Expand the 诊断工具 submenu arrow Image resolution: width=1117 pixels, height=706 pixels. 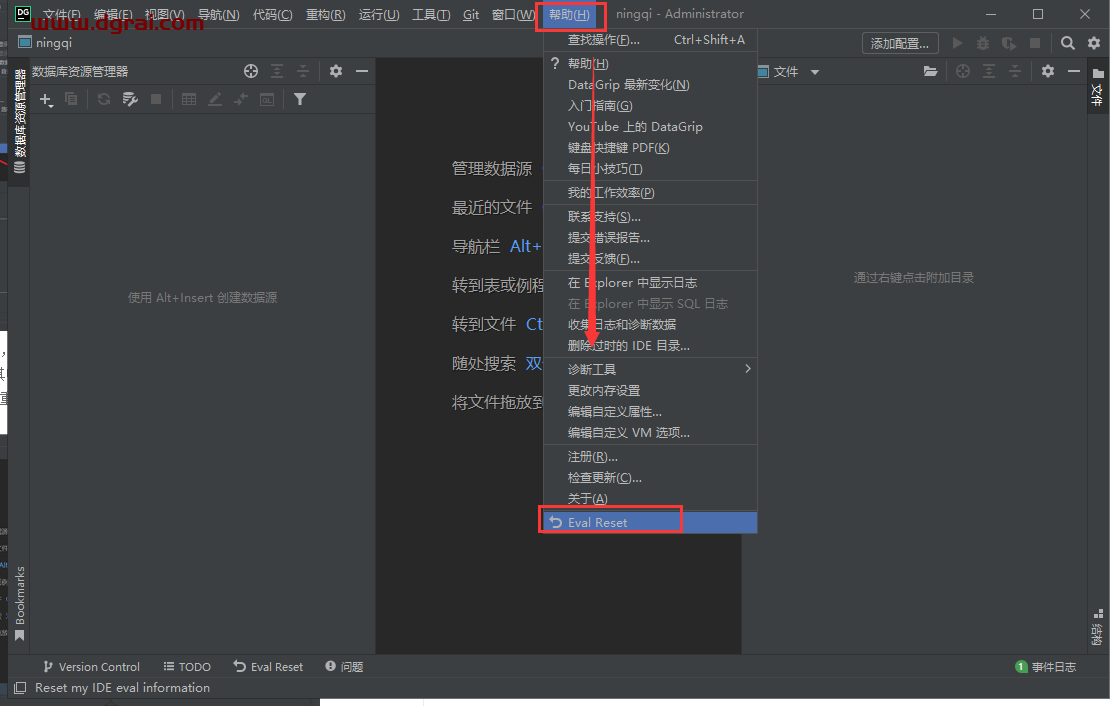click(747, 369)
